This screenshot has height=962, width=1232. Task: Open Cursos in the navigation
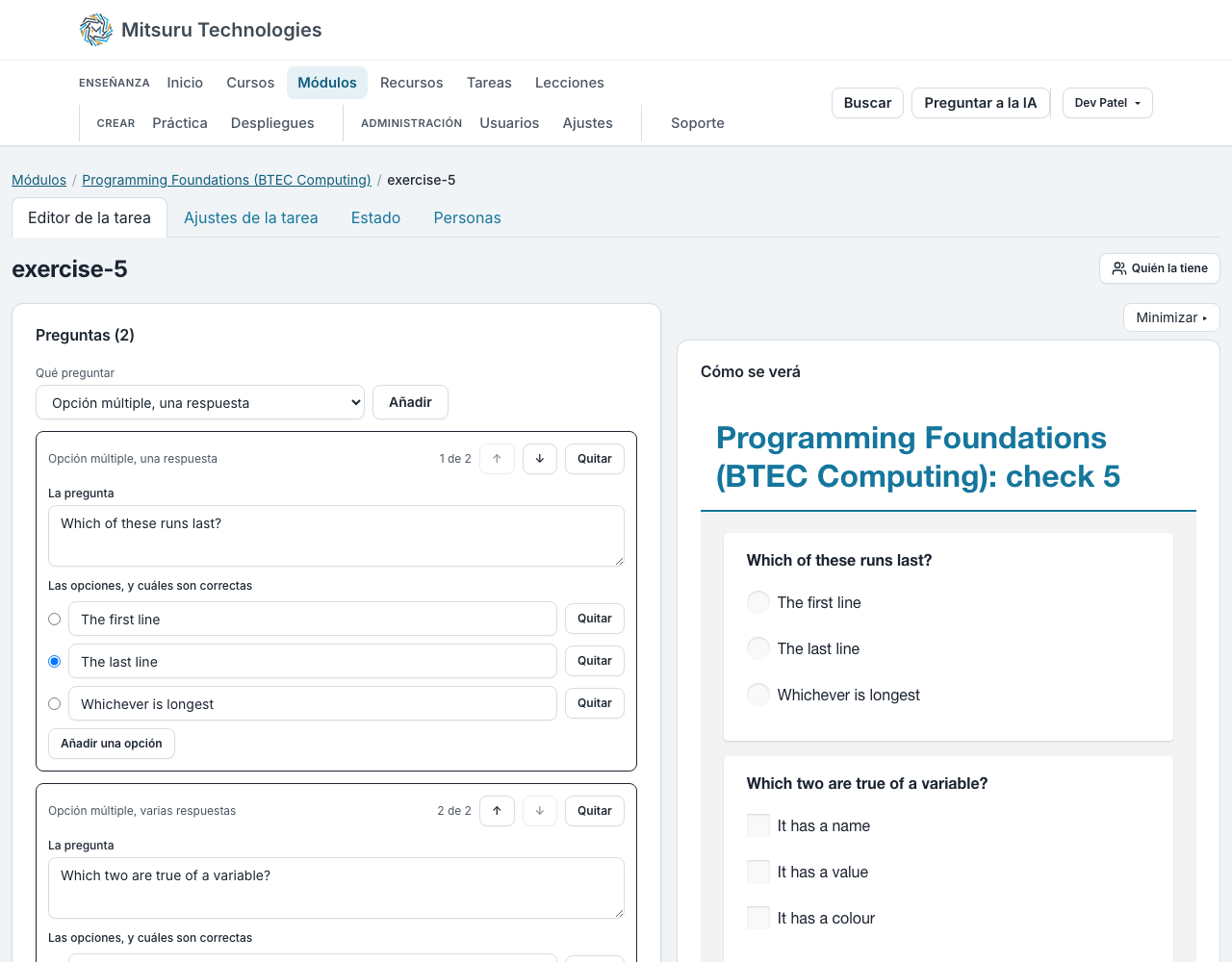[x=250, y=83]
